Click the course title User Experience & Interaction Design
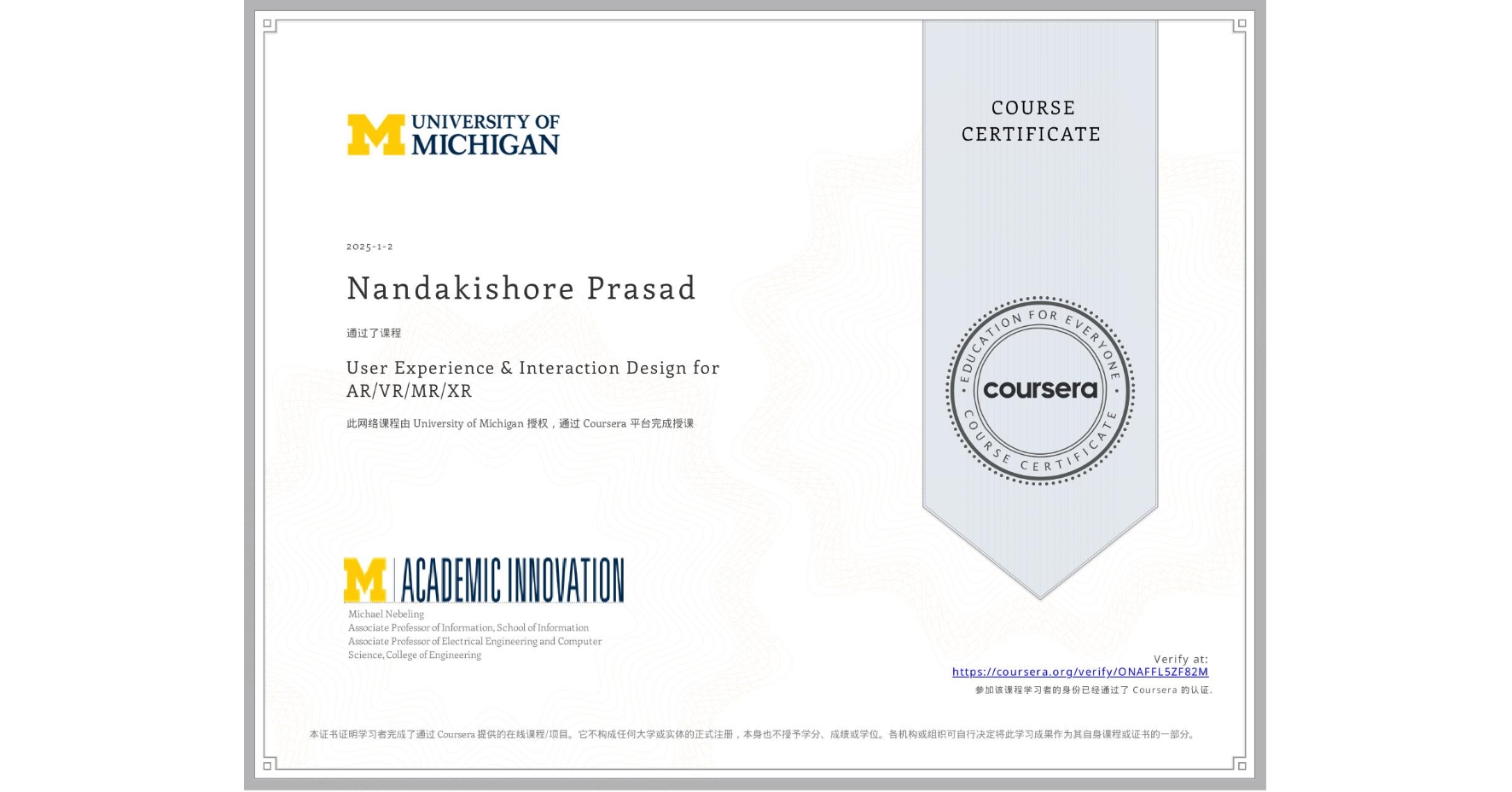This screenshot has width=1512, height=792. click(532, 368)
